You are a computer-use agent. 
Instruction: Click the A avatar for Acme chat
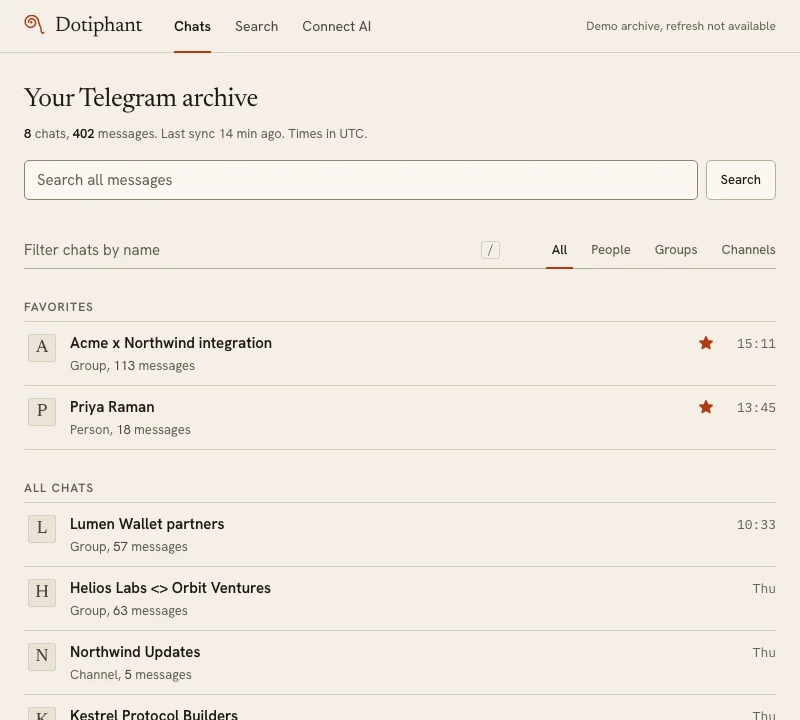(42, 347)
